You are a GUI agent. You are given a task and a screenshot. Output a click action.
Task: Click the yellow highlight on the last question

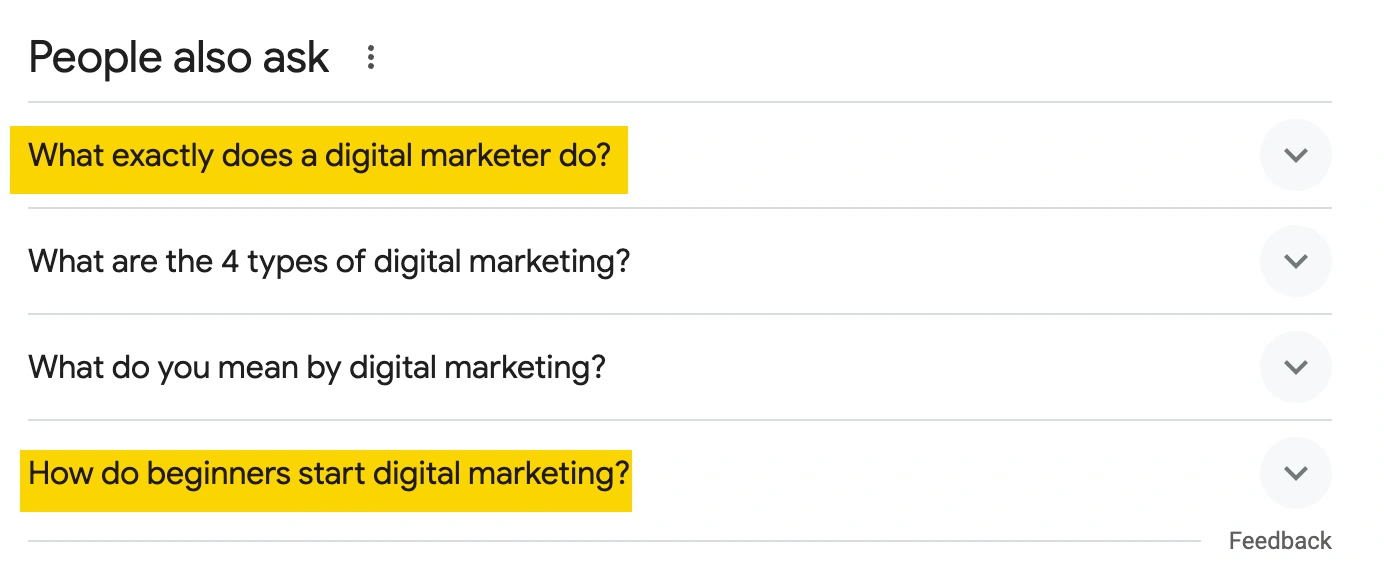point(326,478)
